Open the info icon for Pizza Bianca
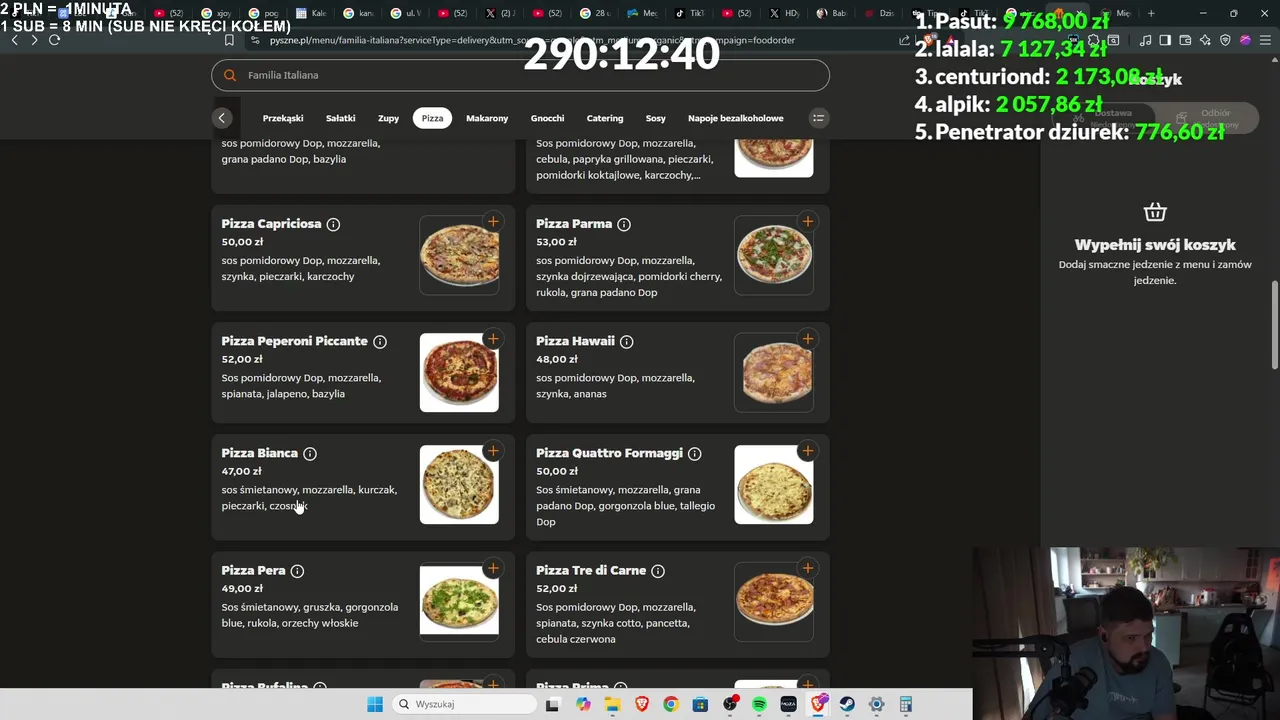Image resolution: width=1280 pixels, height=720 pixels. tap(310, 454)
